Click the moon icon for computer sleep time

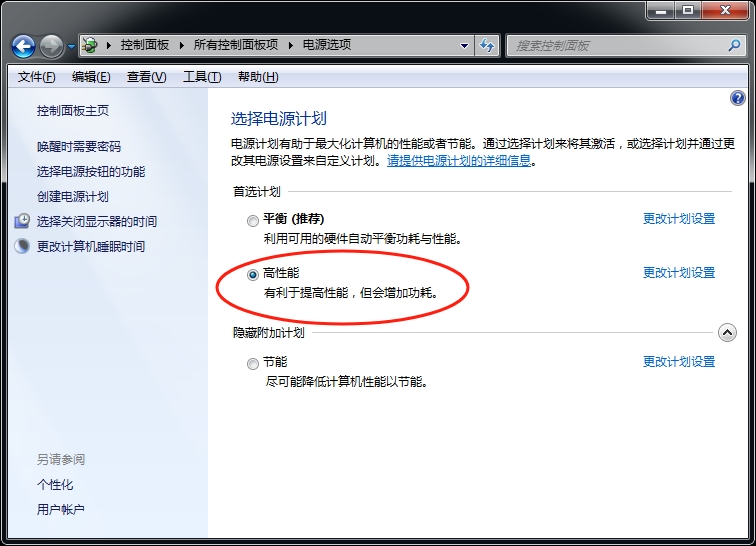pyautogui.click(x=22, y=246)
